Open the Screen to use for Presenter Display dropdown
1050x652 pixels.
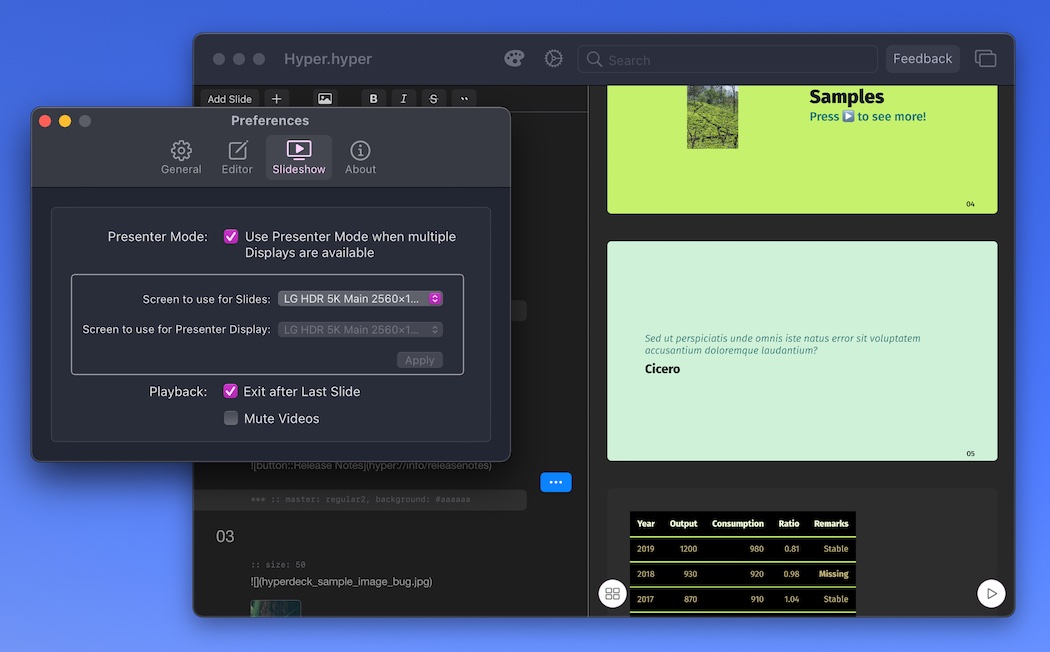(360, 329)
